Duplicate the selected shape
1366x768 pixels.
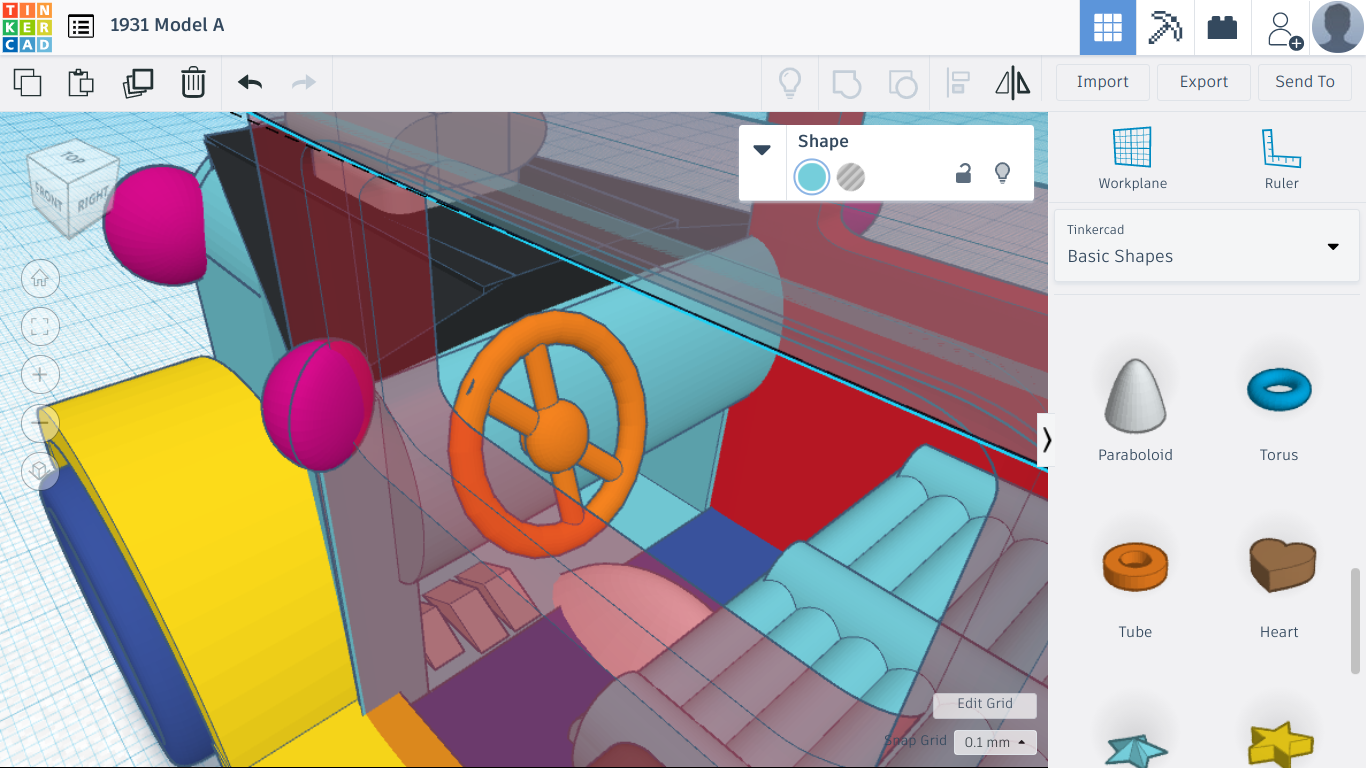[x=138, y=83]
